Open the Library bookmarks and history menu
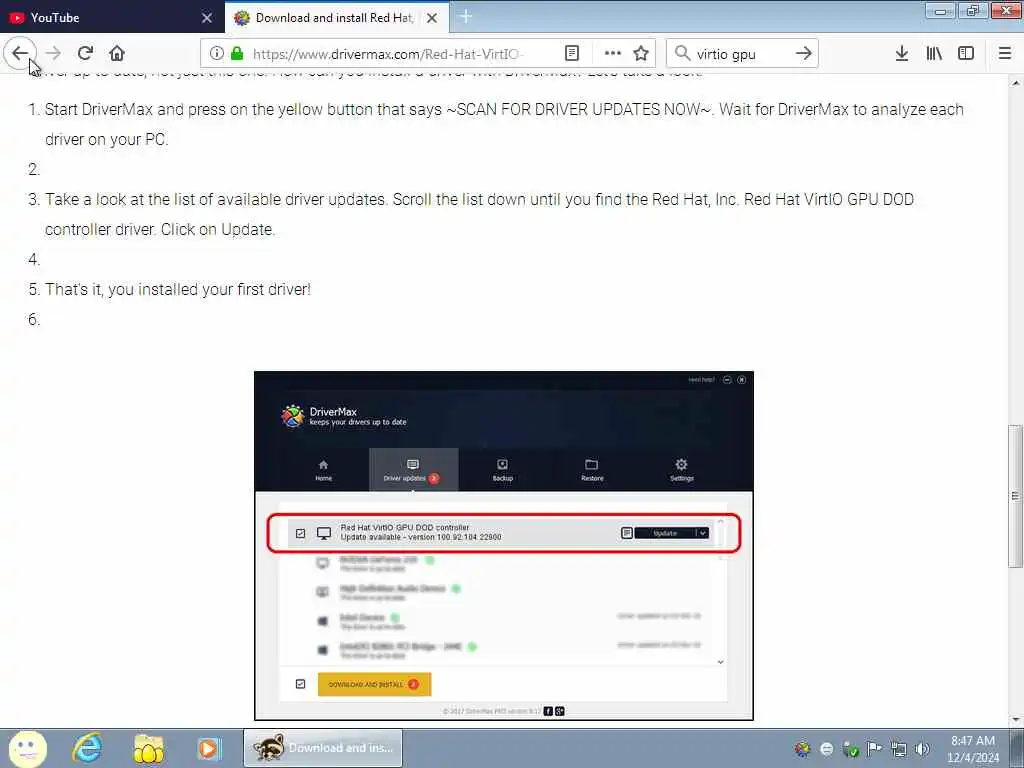This screenshot has height=768, width=1024. pos(934,54)
